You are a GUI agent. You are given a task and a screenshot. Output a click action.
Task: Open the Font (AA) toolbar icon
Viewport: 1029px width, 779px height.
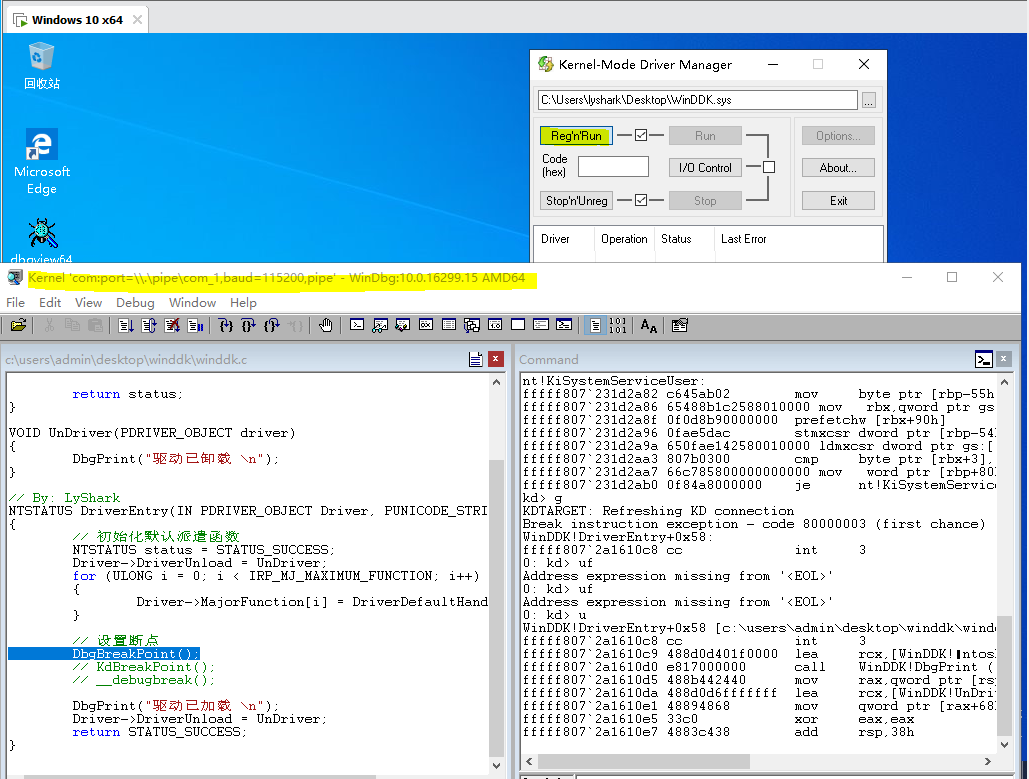pyautogui.click(x=649, y=325)
